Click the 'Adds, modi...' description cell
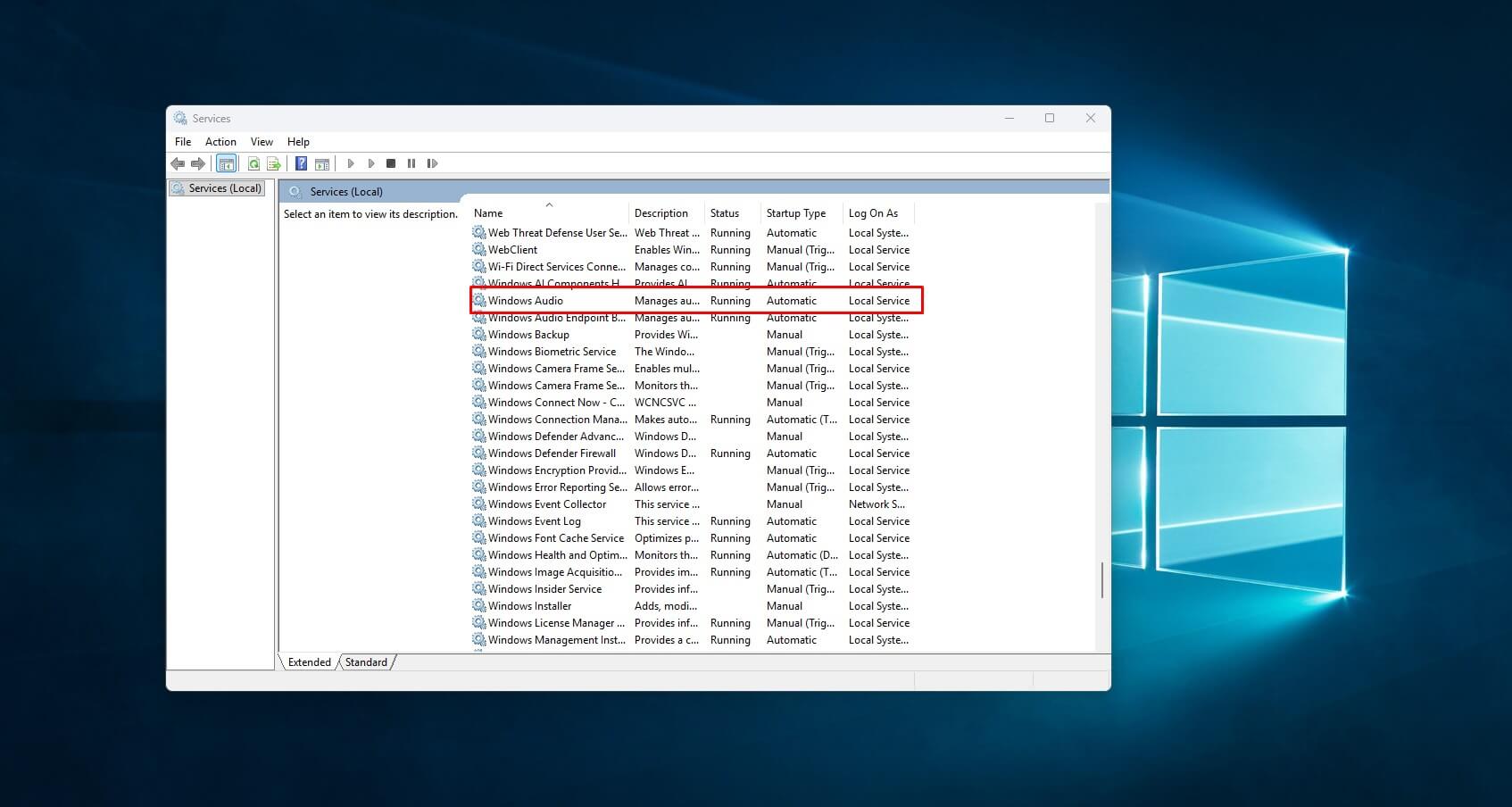Viewport: 1512px width, 807px height. coord(666,605)
